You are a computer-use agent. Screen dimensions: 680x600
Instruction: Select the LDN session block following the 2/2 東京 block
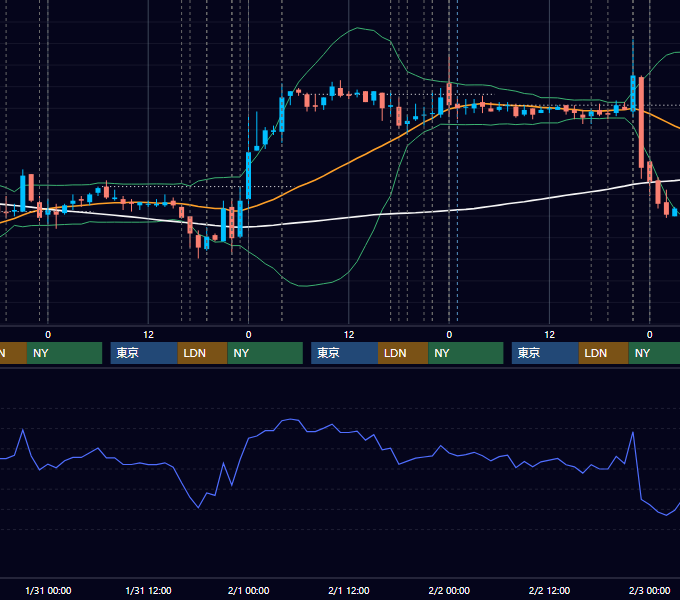pyautogui.click(x=604, y=353)
